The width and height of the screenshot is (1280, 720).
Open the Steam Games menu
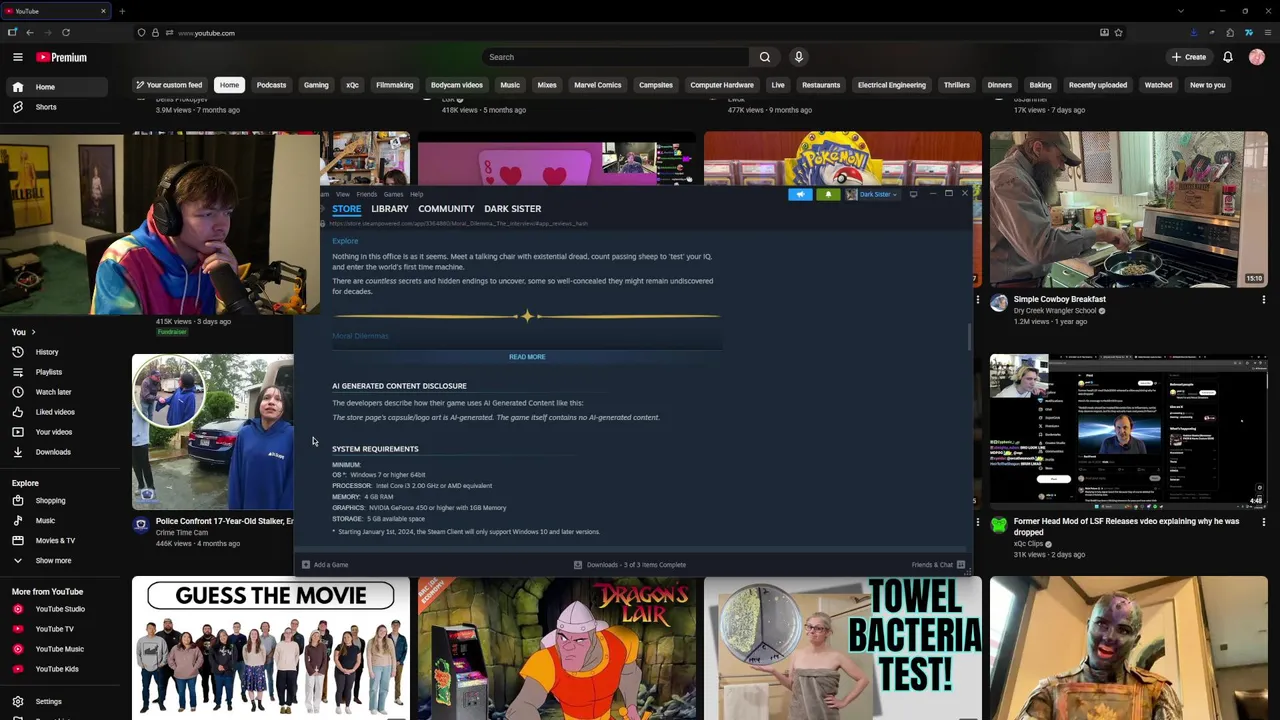coord(393,194)
